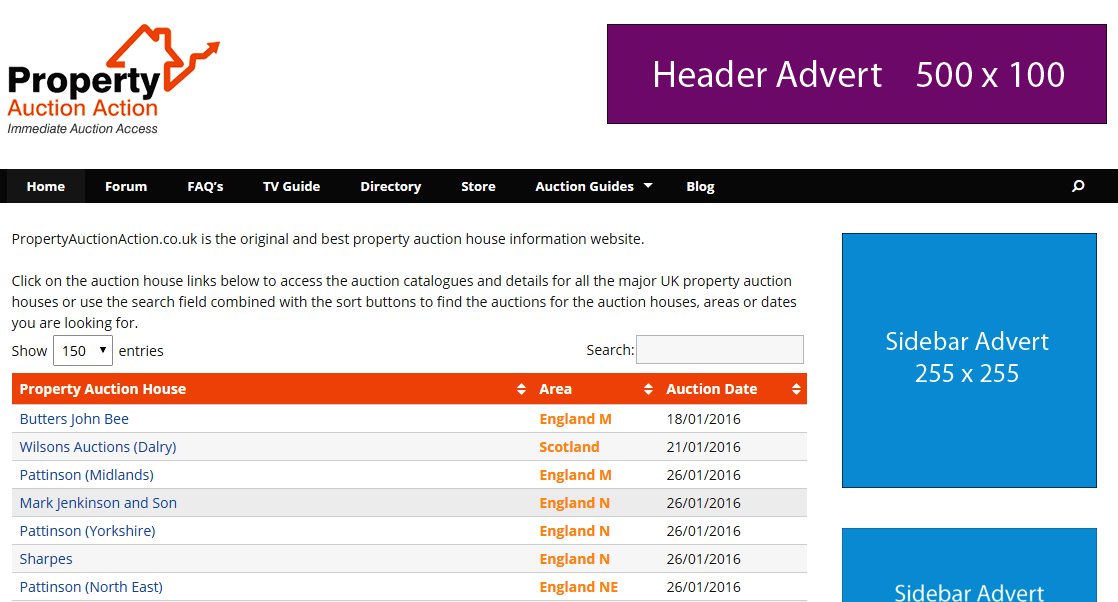Select England N in the Mark Jenkinson row
This screenshot has width=1118, height=602.
pos(574,503)
